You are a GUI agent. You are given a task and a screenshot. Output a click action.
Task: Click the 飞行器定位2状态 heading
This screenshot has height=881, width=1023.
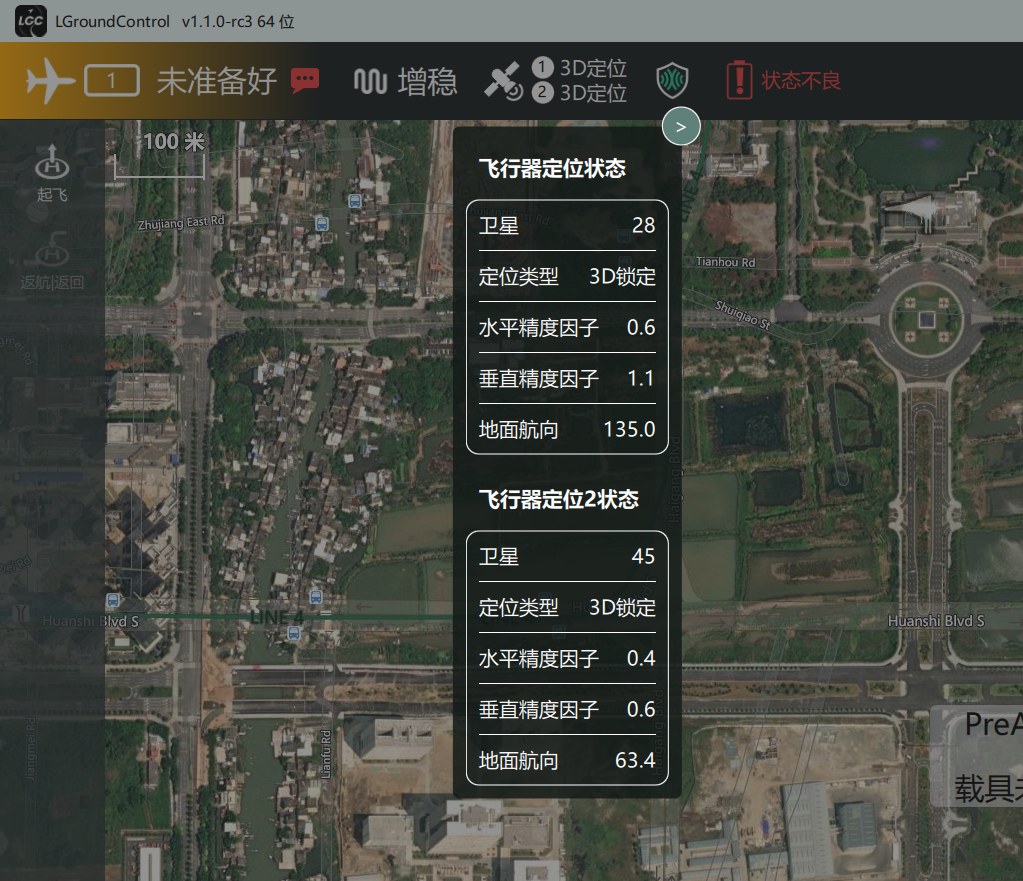[558, 499]
